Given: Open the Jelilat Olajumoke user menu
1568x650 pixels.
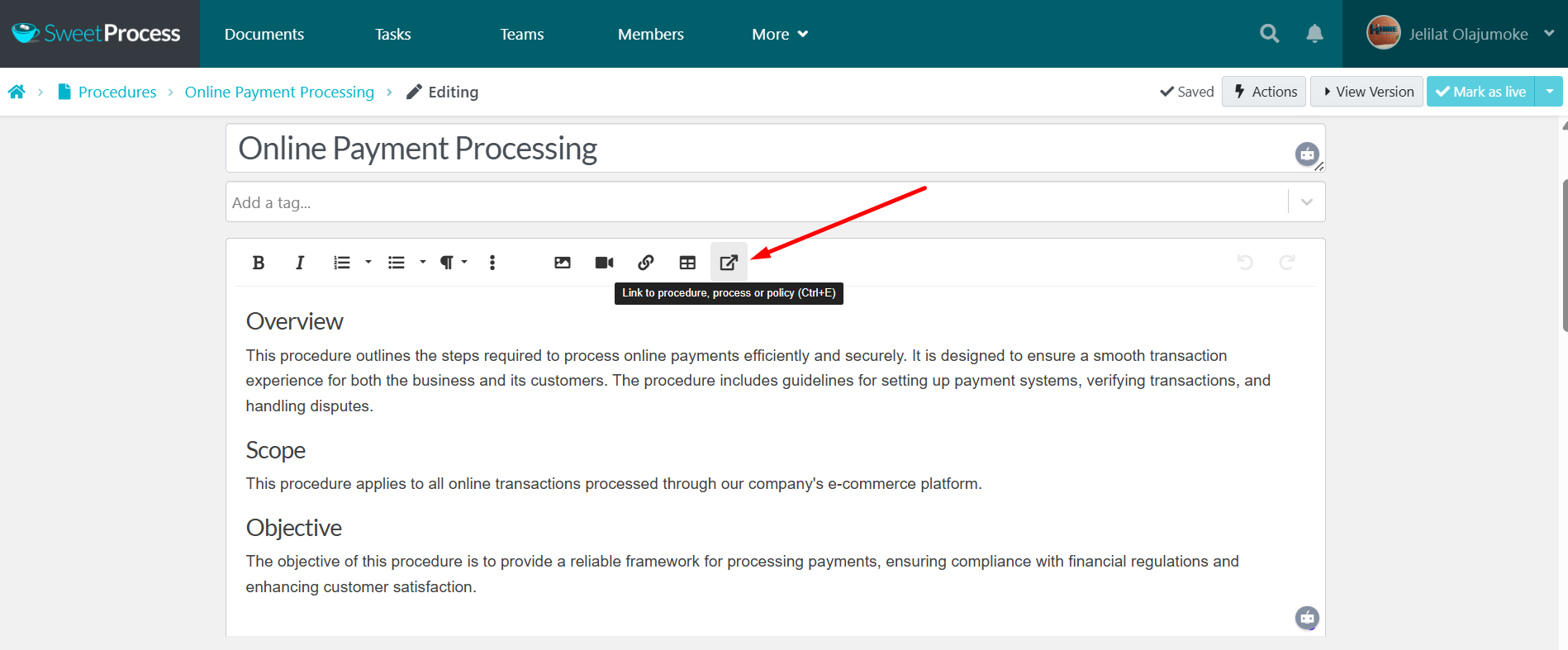Looking at the screenshot, I should tap(1461, 34).
